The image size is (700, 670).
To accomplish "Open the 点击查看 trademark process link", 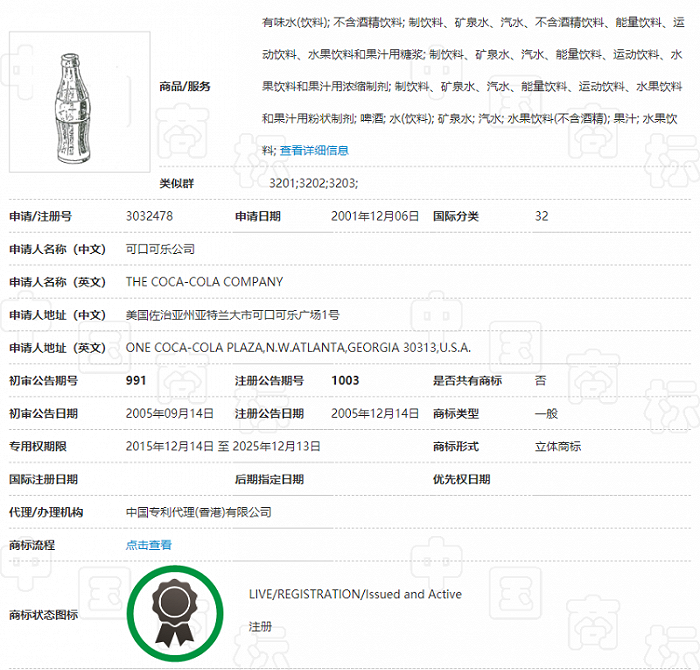I will (149, 545).
